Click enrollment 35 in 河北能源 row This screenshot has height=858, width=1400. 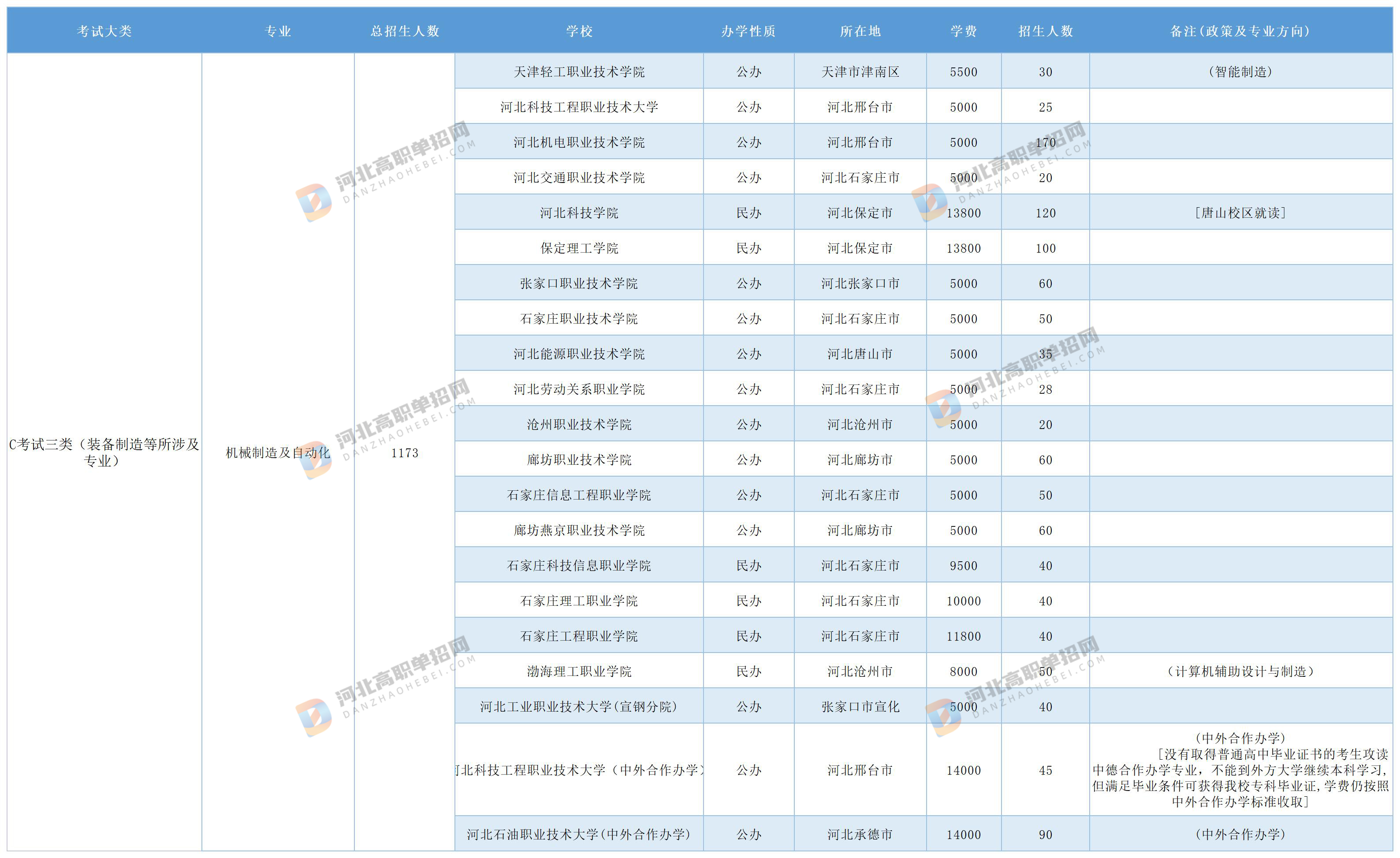pyautogui.click(x=1046, y=354)
